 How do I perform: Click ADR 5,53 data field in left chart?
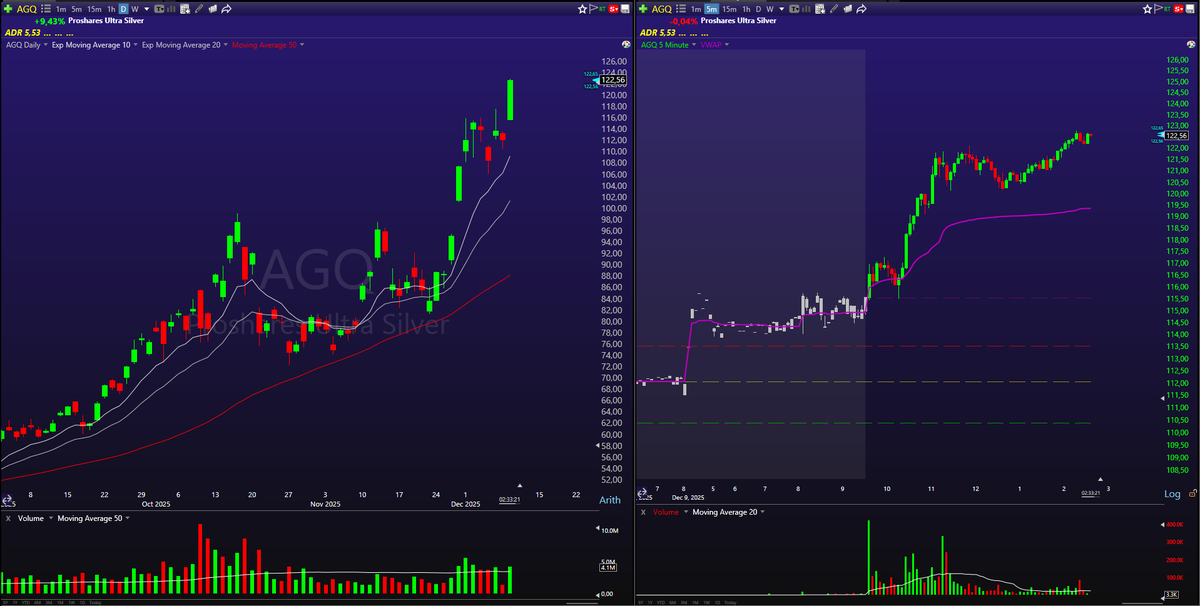pos(23,33)
